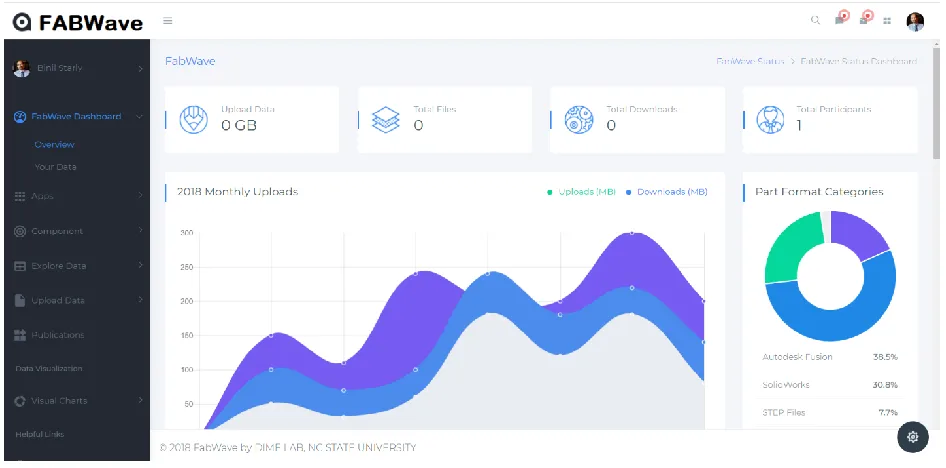This screenshot has width=946, height=468.
Task: Open the messages icon with red badge
Action: coord(840,19)
